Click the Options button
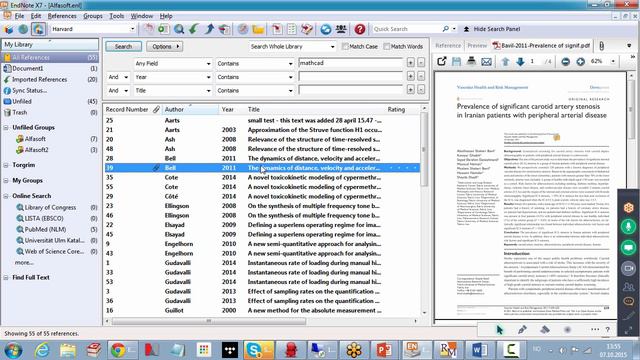Screen dimensions: 640x360 click(x=165, y=47)
